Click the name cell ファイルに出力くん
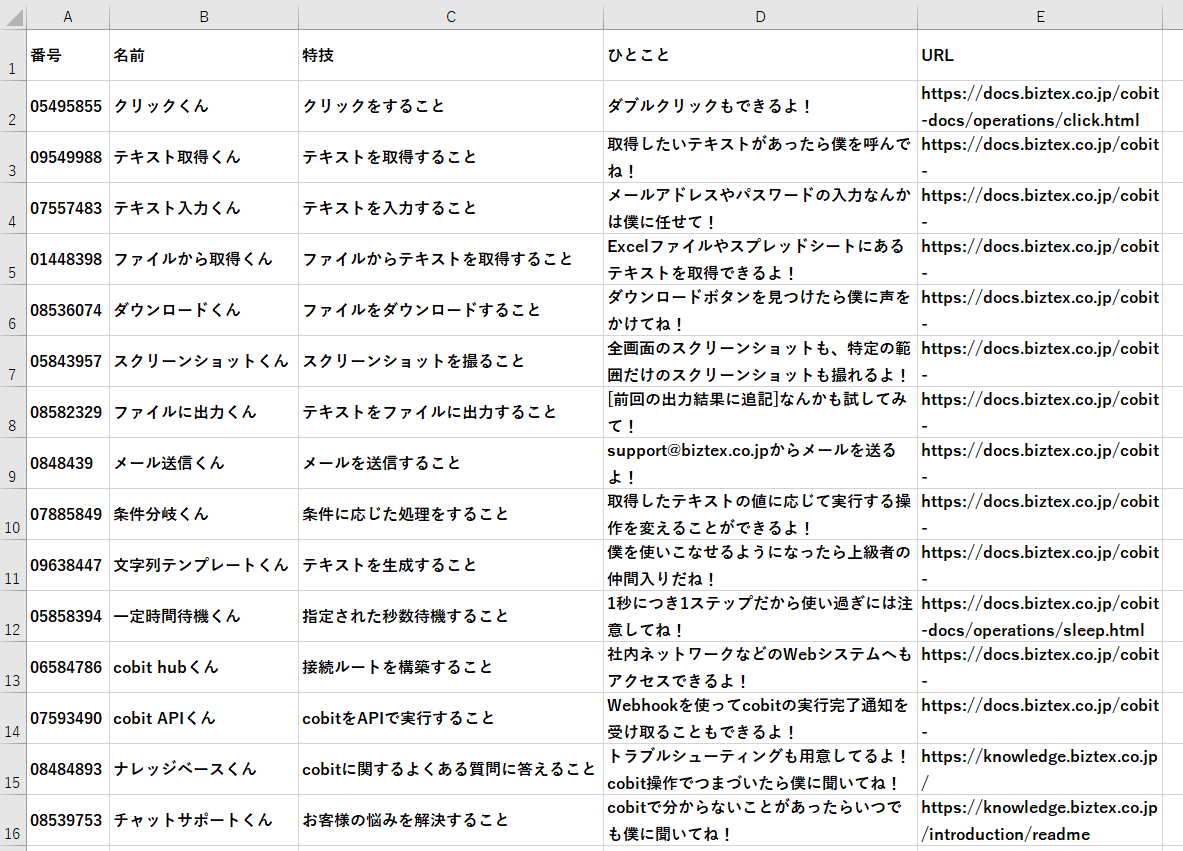The width and height of the screenshot is (1183, 851). pyautogui.click(x=204, y=412)
